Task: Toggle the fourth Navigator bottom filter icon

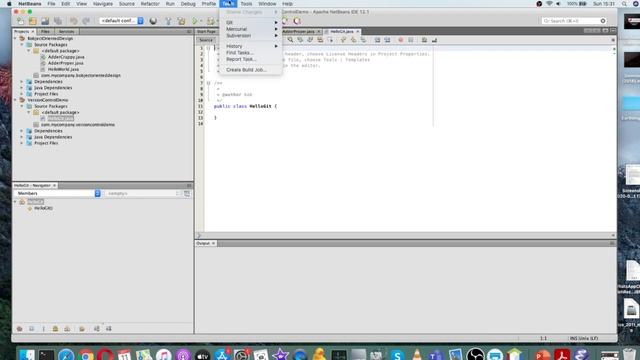Action: click(55, 329)
